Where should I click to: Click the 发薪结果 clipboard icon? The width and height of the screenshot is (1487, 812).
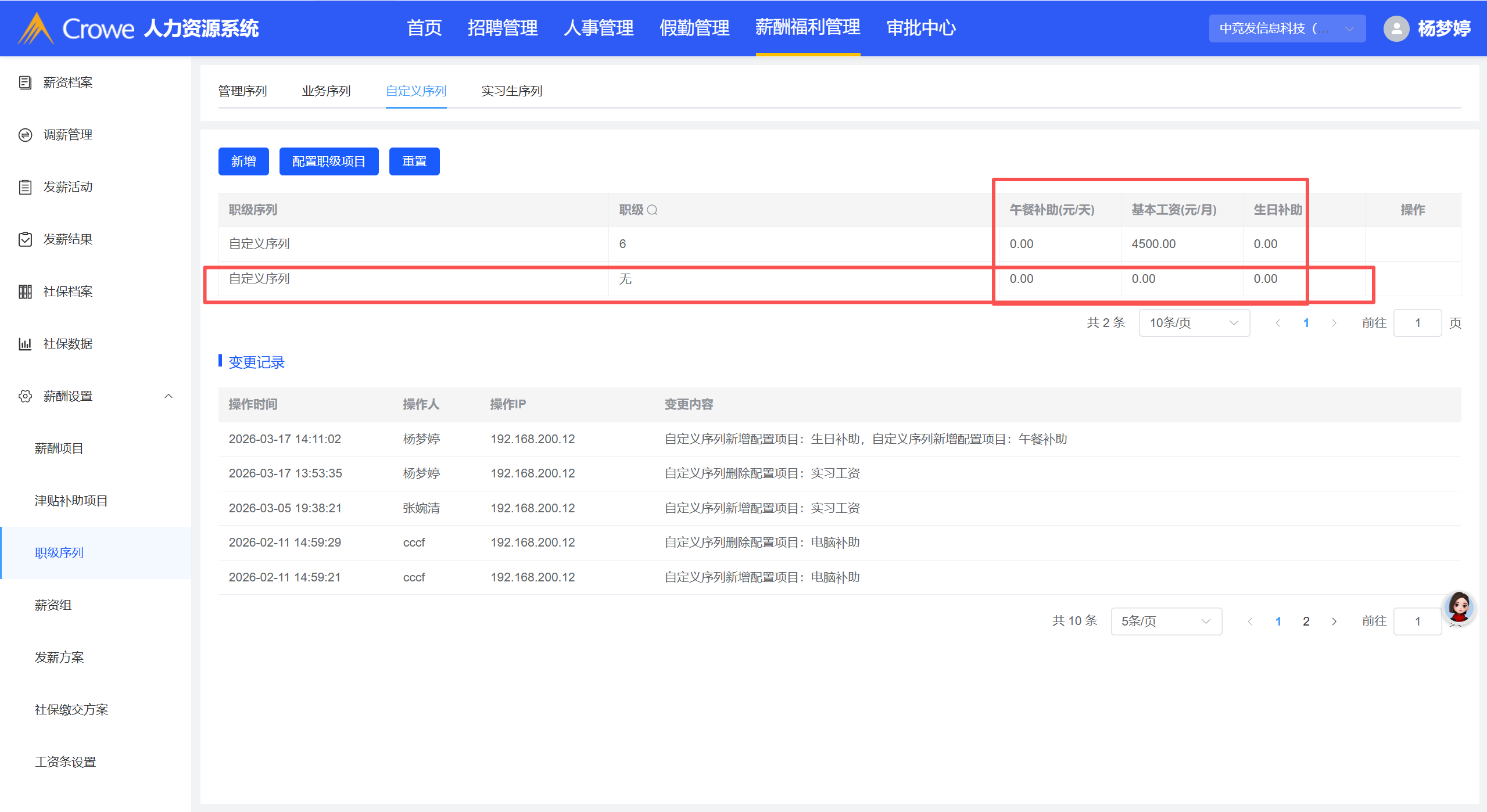point(25,239)
